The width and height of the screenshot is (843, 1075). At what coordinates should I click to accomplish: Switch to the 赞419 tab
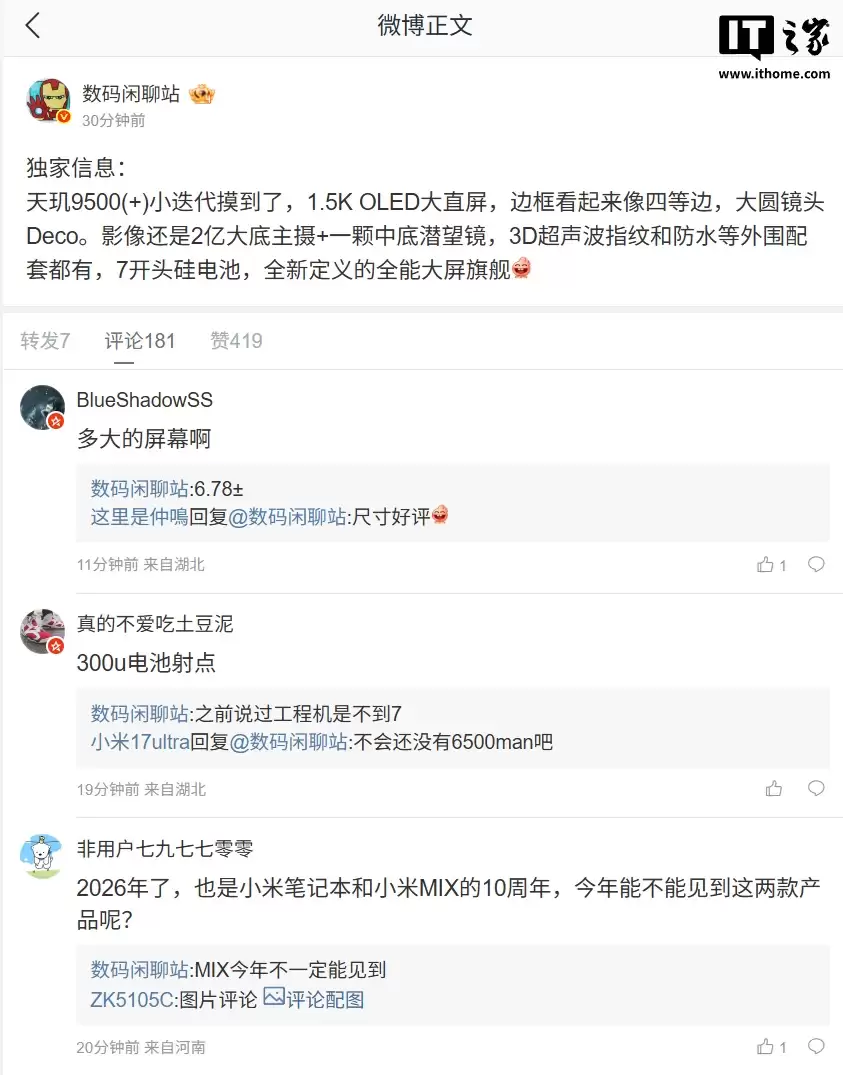pos(236,340)
